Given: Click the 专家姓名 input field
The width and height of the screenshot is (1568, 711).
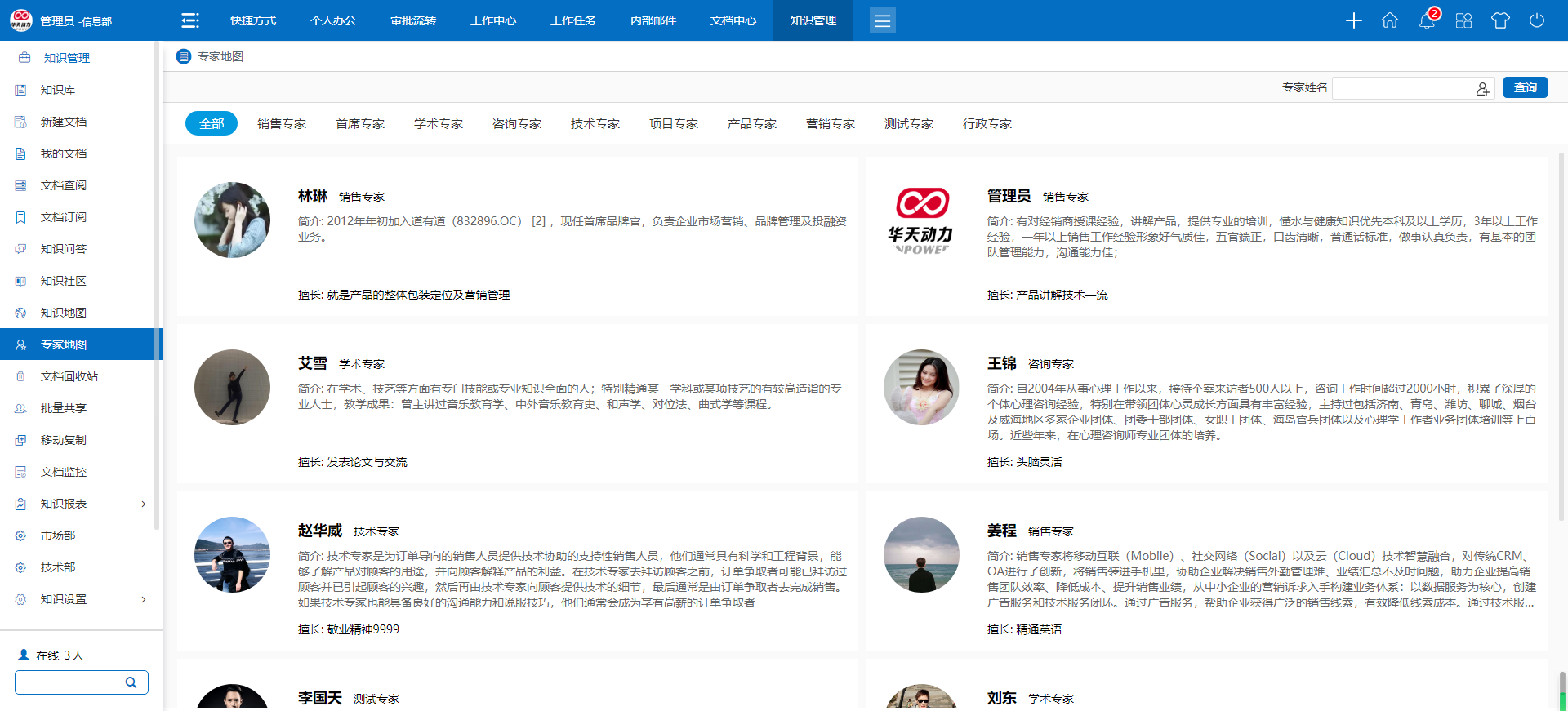Looking at the screenshot, I should [x=1403, y=88].
